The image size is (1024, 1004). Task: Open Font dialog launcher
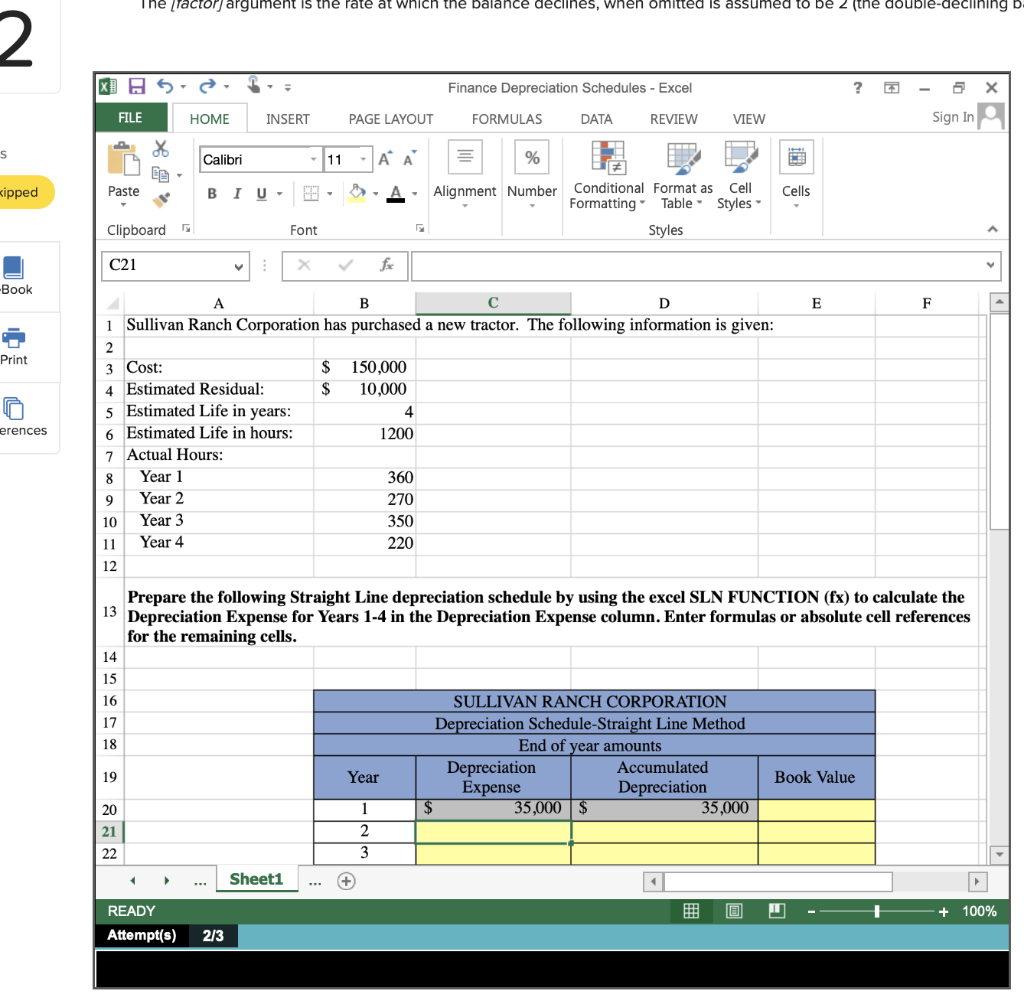420,228
